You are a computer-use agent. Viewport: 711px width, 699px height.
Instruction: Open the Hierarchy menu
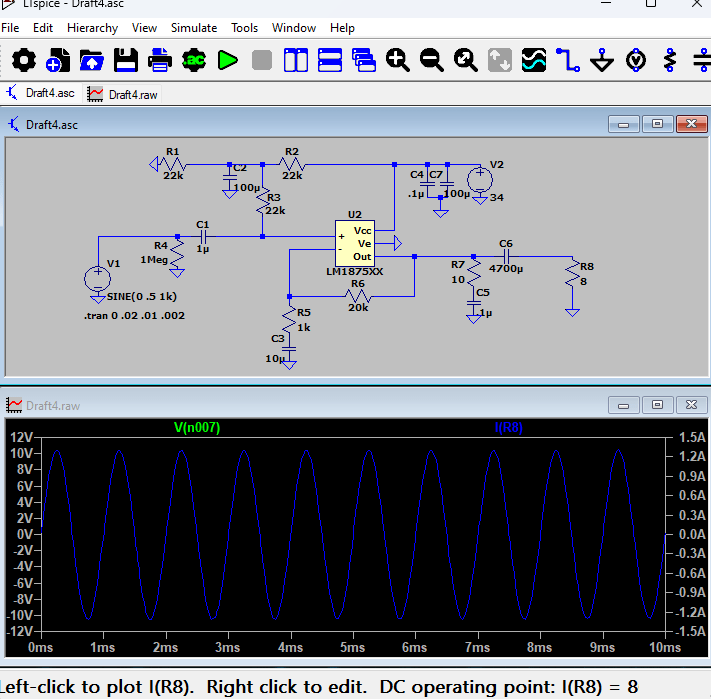click(x=93, y=28)
